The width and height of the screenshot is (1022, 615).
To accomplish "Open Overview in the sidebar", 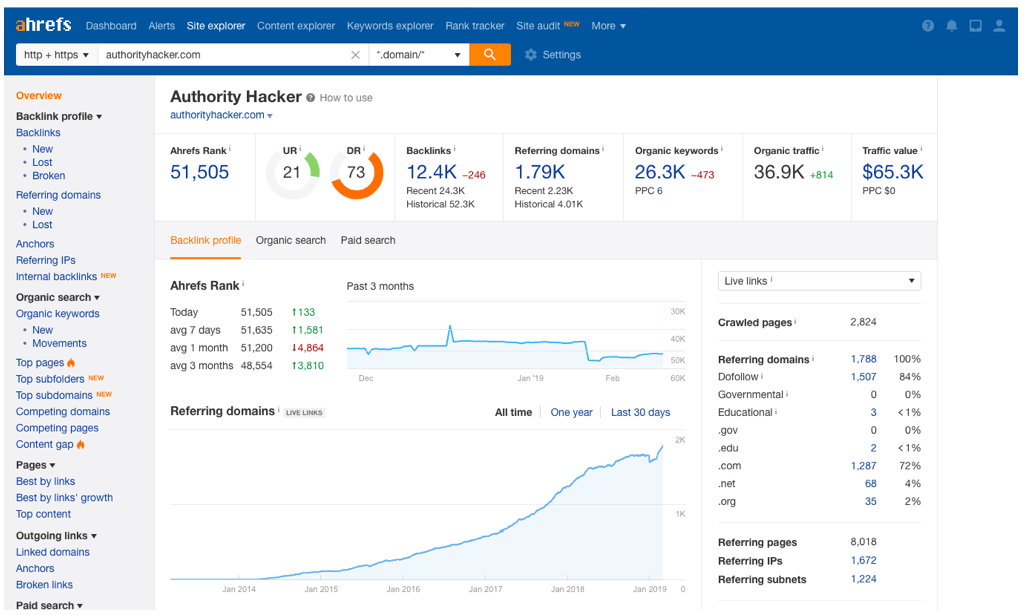I will [38, 96].
